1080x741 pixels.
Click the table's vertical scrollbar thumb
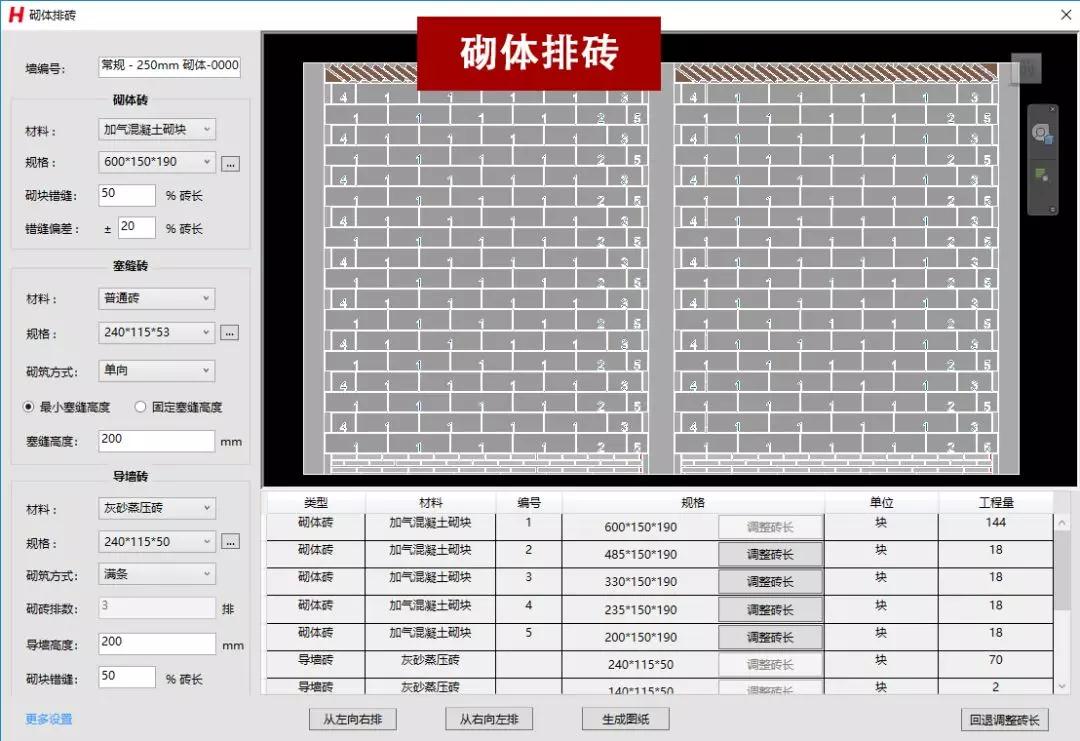click(1062, 570)
